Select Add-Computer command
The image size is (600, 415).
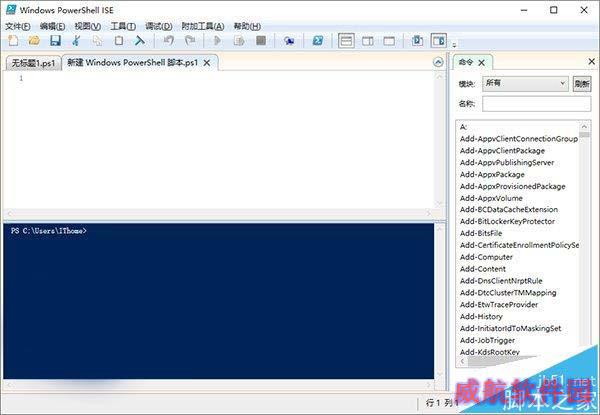(x=486, y=257)
